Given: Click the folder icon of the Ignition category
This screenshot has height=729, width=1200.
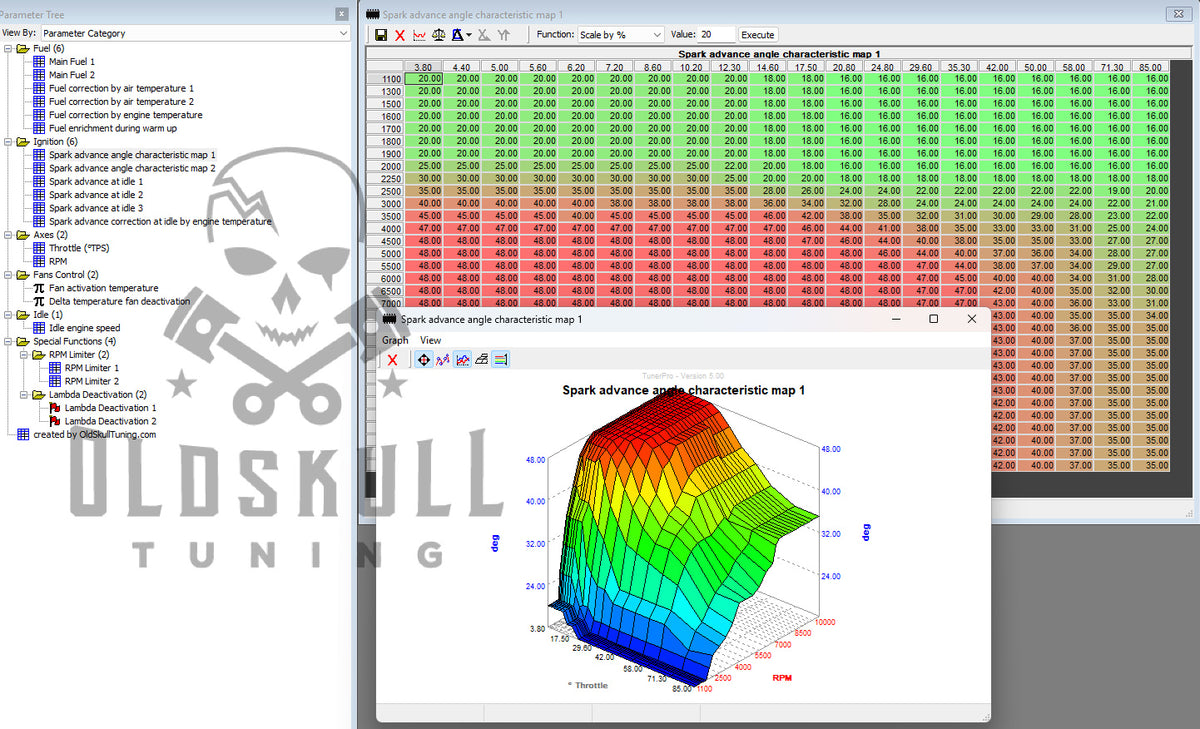Looking at the screenshot, I should (23, 142).
